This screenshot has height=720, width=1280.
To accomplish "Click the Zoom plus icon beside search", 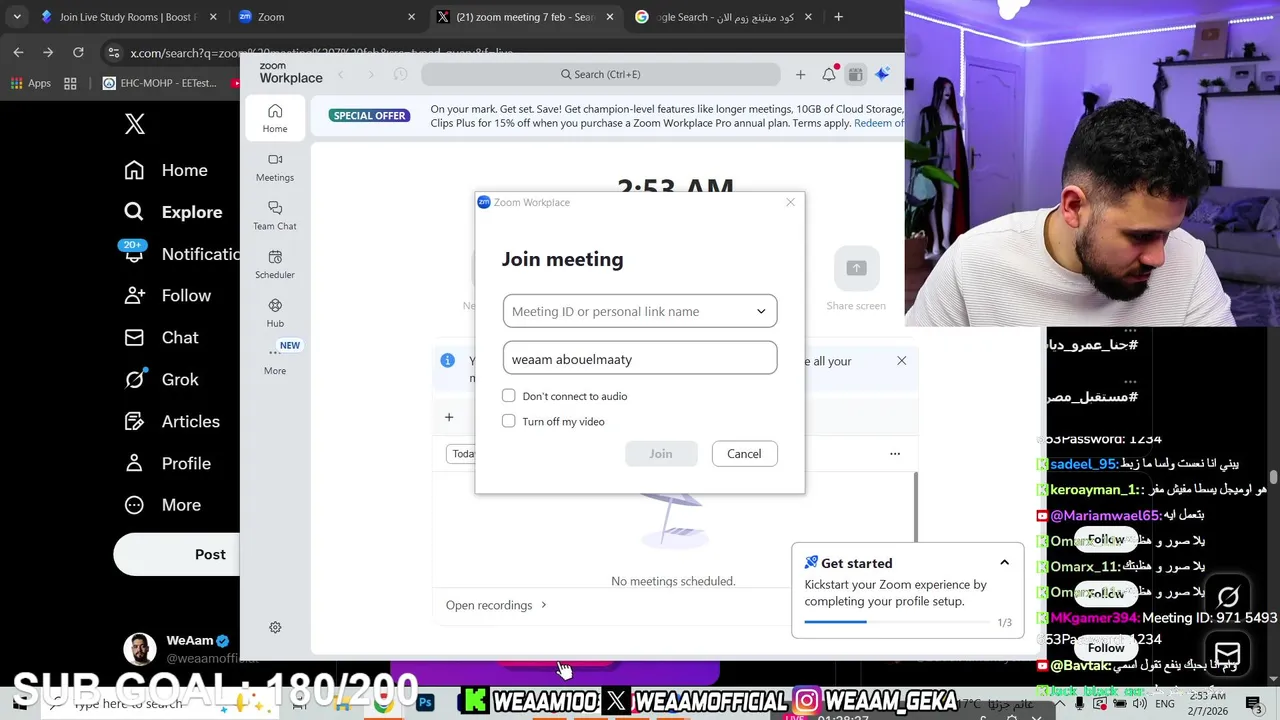I will point(800,74).
